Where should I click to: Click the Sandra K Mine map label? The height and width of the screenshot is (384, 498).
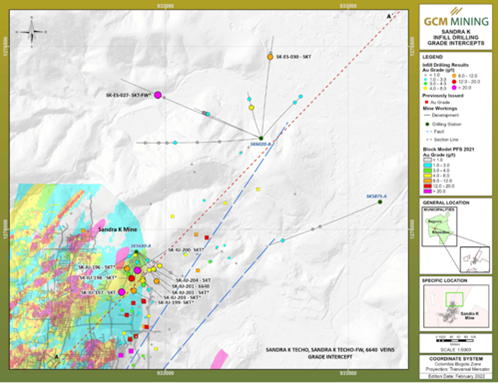pos(117,229)
